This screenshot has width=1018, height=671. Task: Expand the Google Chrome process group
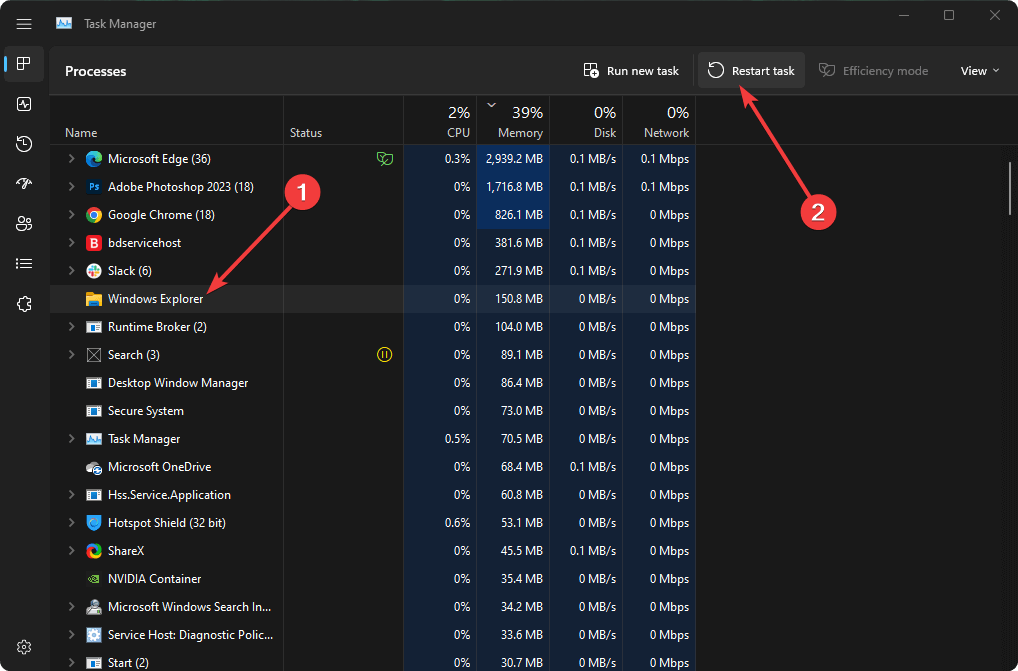tap(71, 215)
